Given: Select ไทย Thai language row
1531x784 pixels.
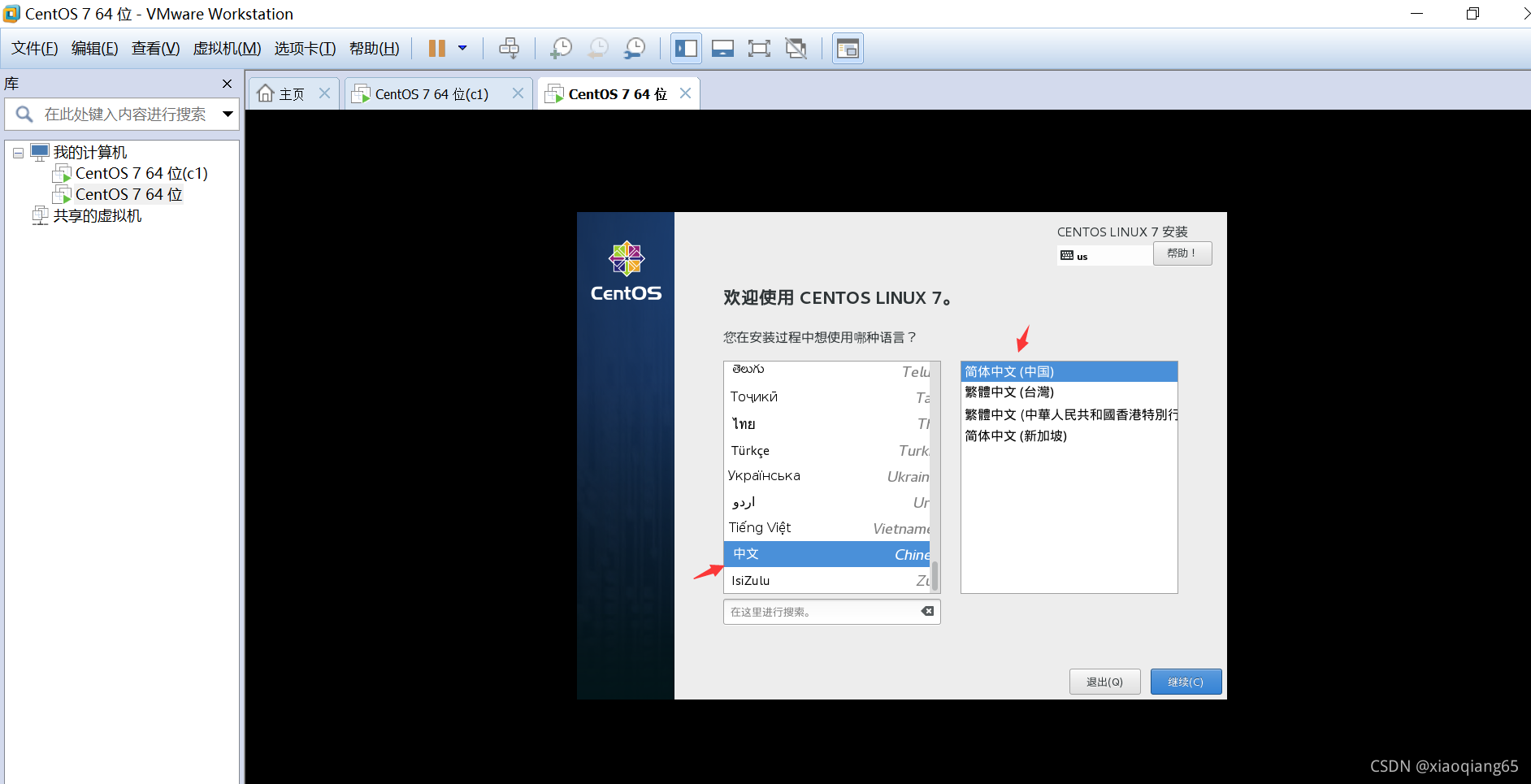Looking at the screenshot, I should [x=826, y=424].
